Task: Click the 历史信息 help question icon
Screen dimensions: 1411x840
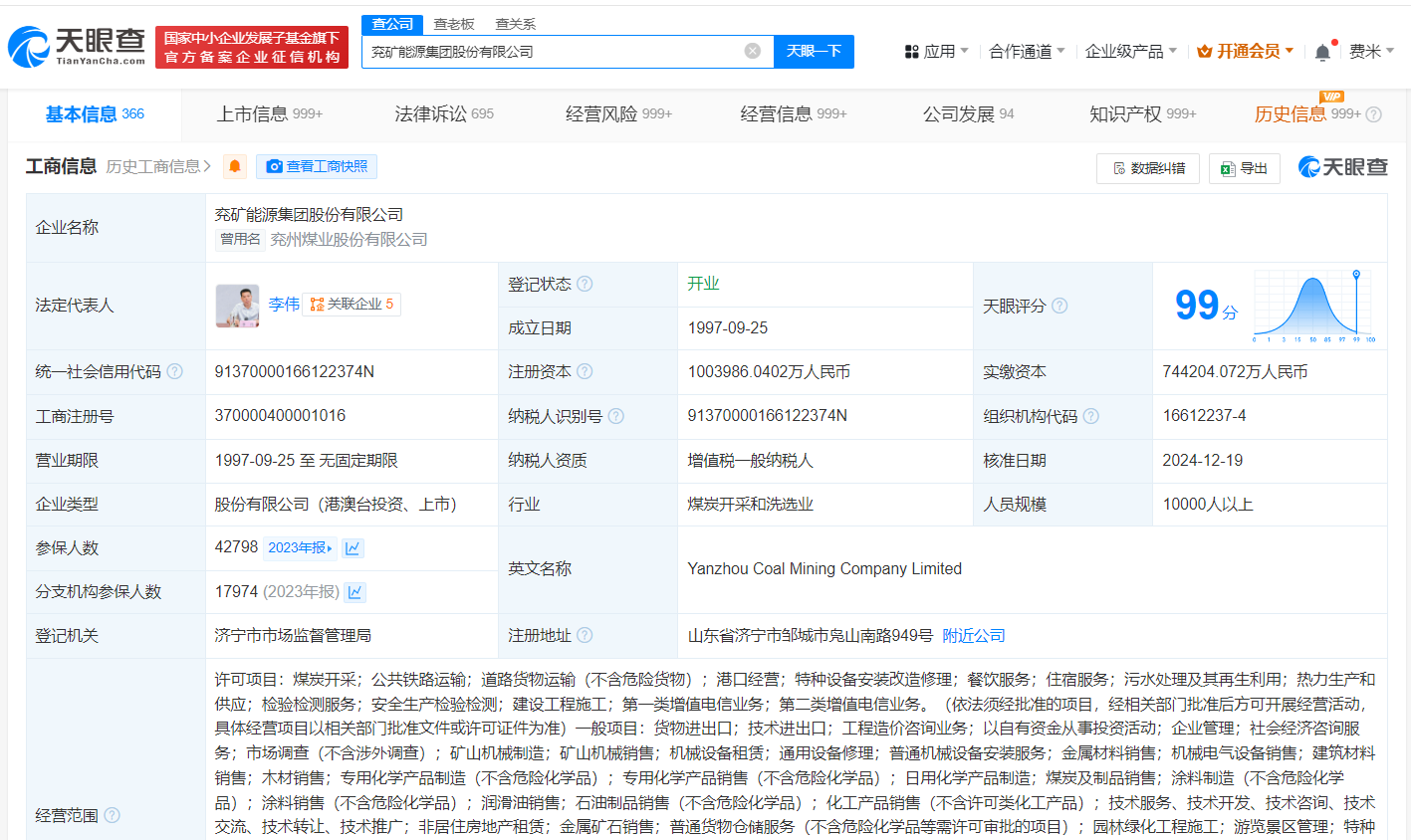Action: tap(1373, 114)
